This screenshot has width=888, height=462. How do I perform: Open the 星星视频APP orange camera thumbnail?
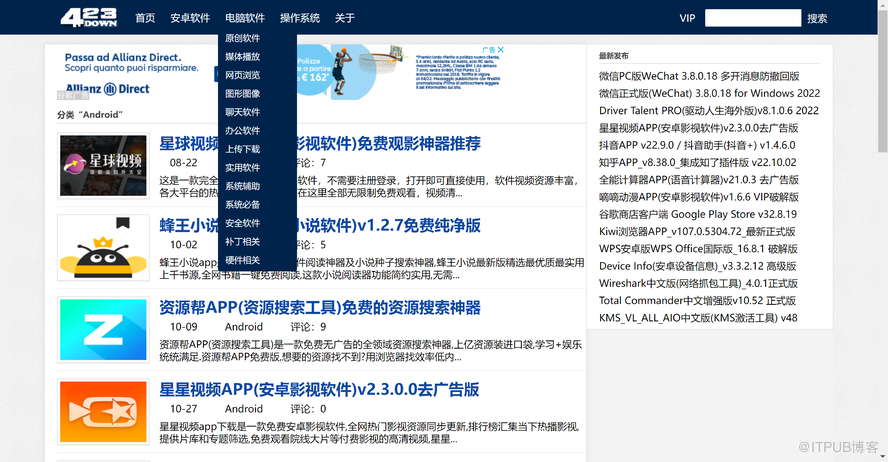103,412
